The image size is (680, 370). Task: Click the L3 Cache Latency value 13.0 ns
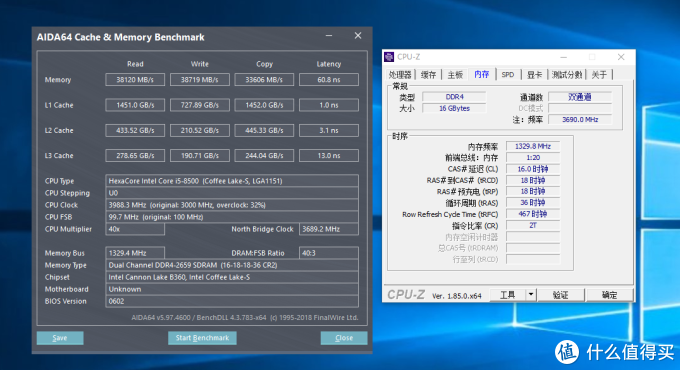click(329, 155)
